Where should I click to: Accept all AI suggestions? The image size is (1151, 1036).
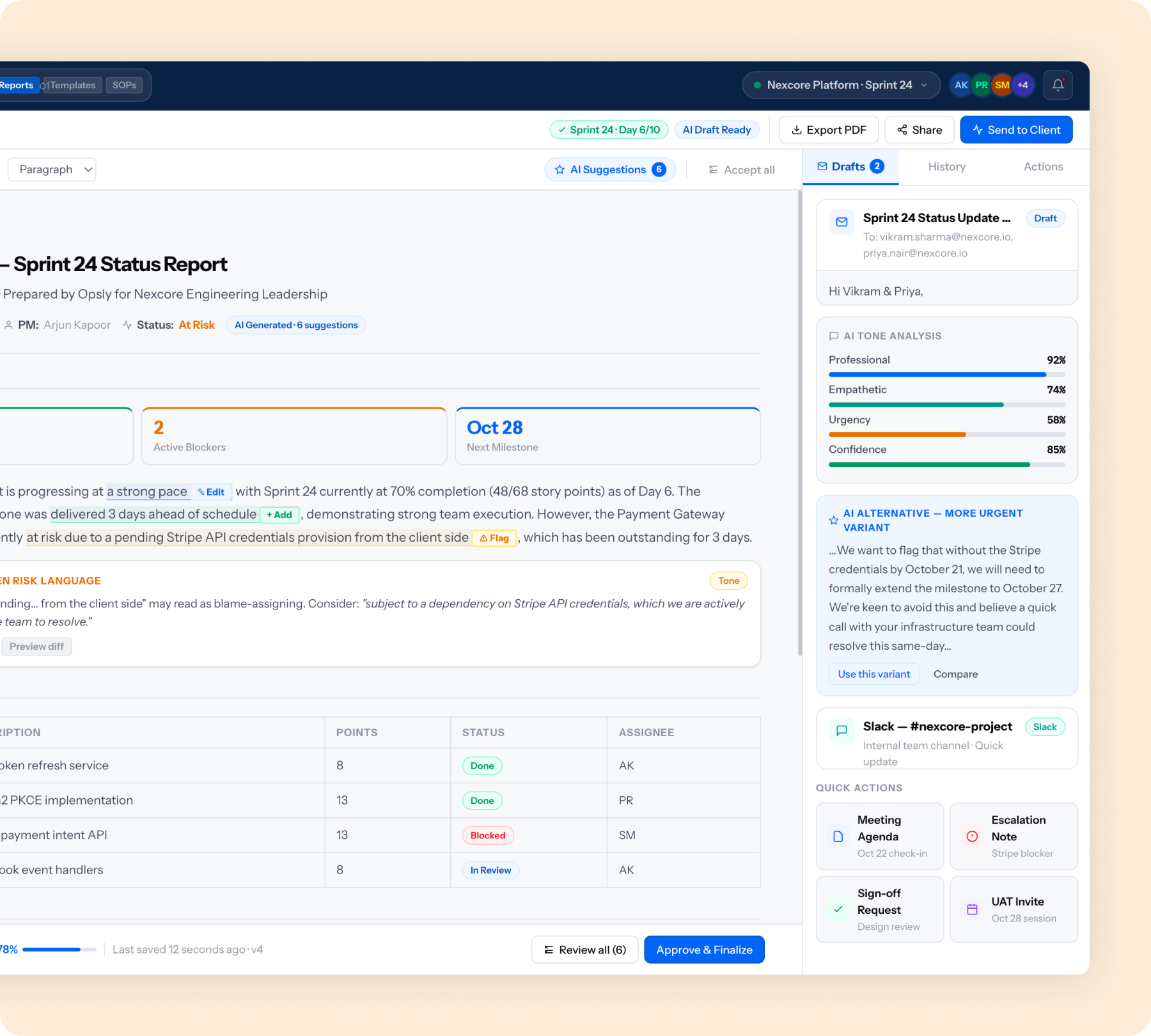coord(741,169)
